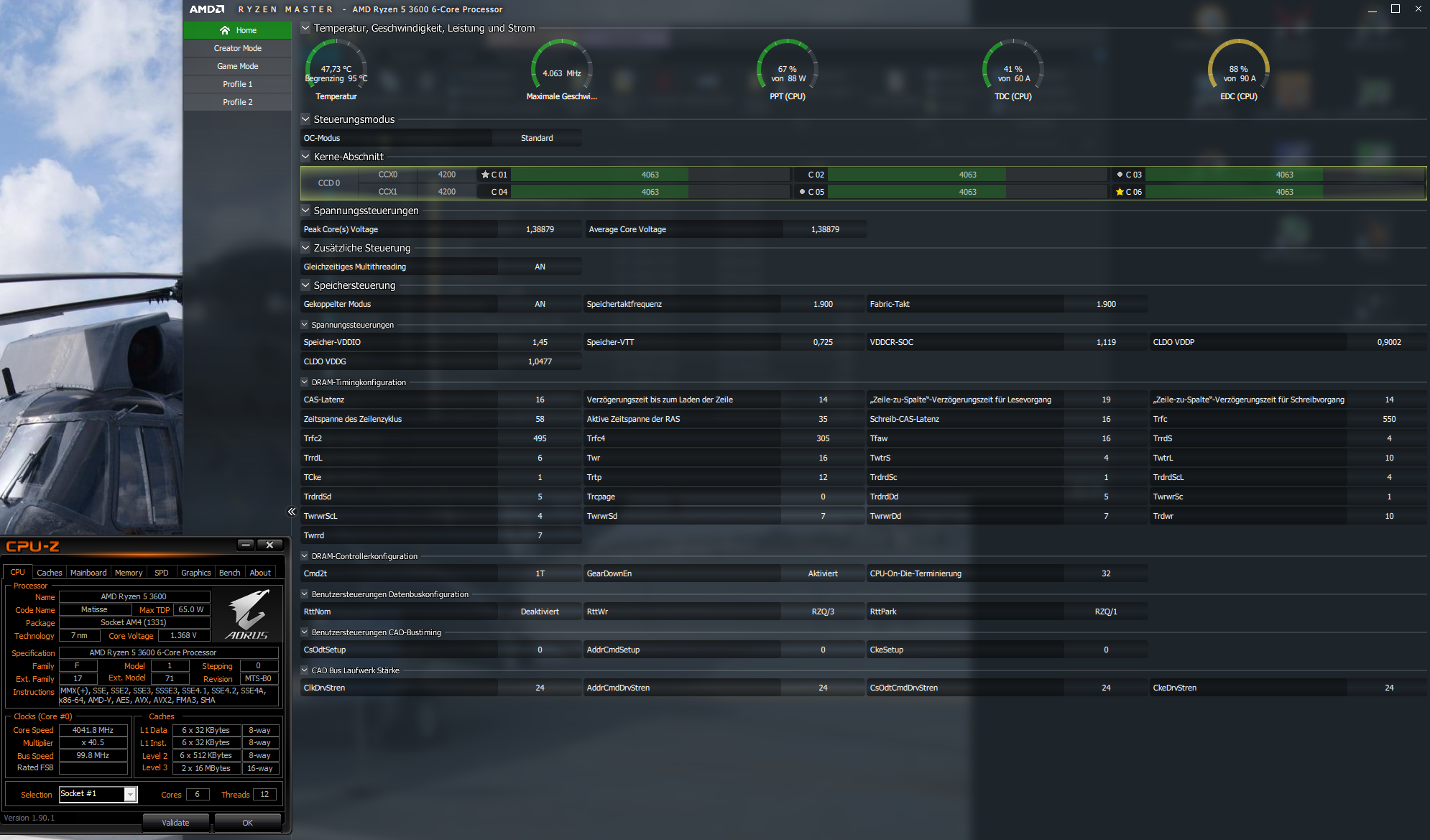Click the Temperatur gauge dial
1430x840 pixels.
[x=336, y=69]
